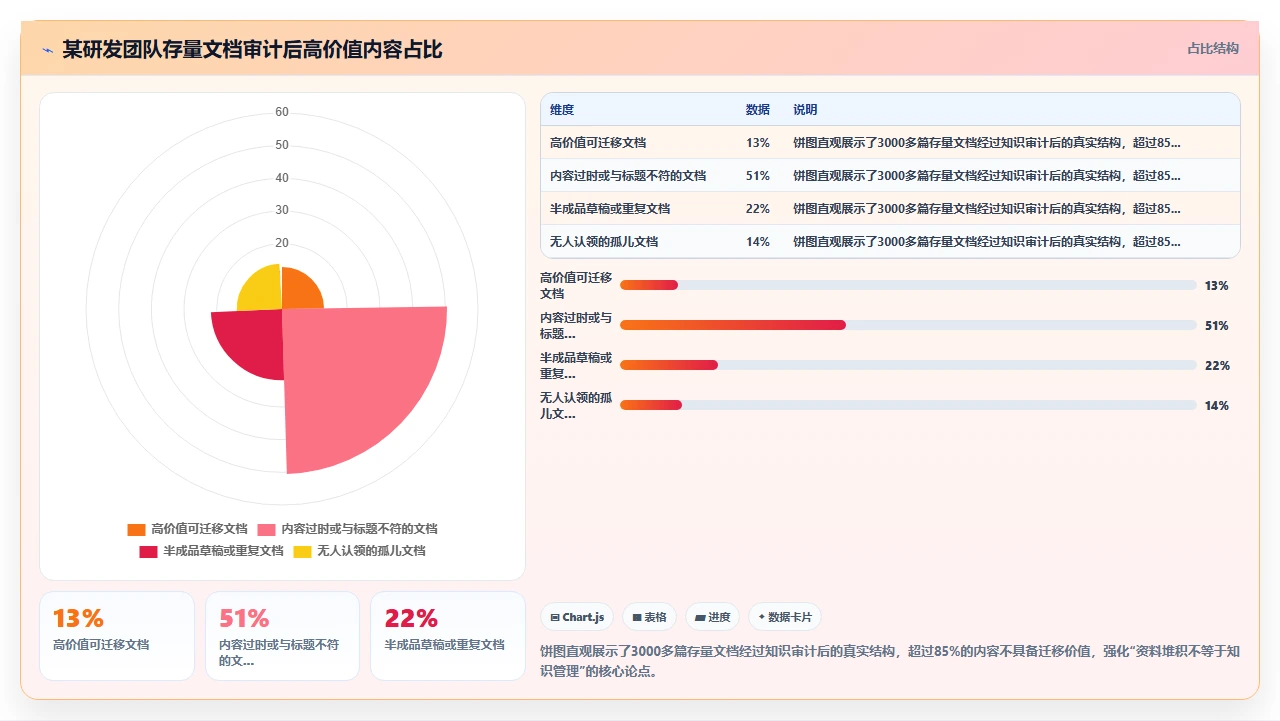Viewport: 1280px width, 721px height.
Task: Open the 13% 高价值可迁移文档 data card
Action: [x=117, y=636]
